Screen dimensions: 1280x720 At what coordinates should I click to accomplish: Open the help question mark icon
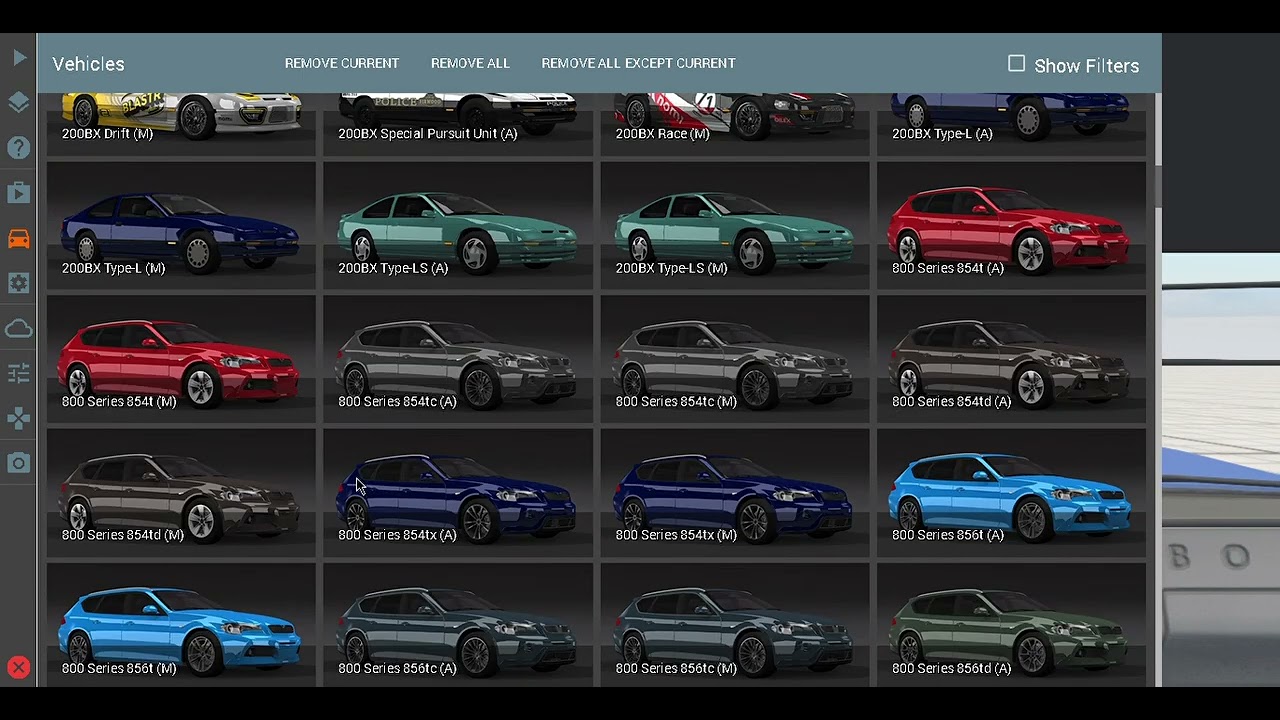19,148
